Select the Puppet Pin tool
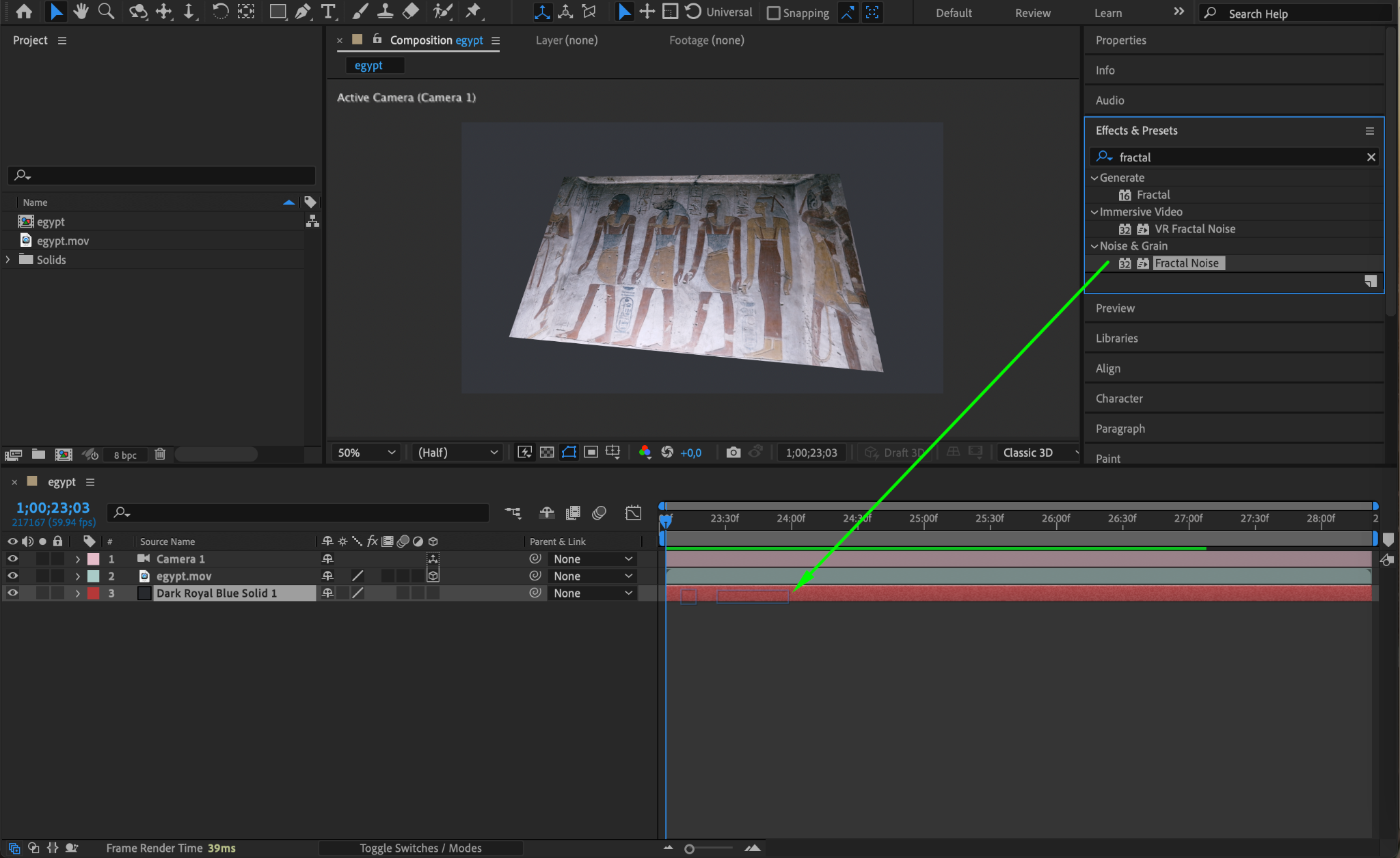 click(x=473, y=12)
